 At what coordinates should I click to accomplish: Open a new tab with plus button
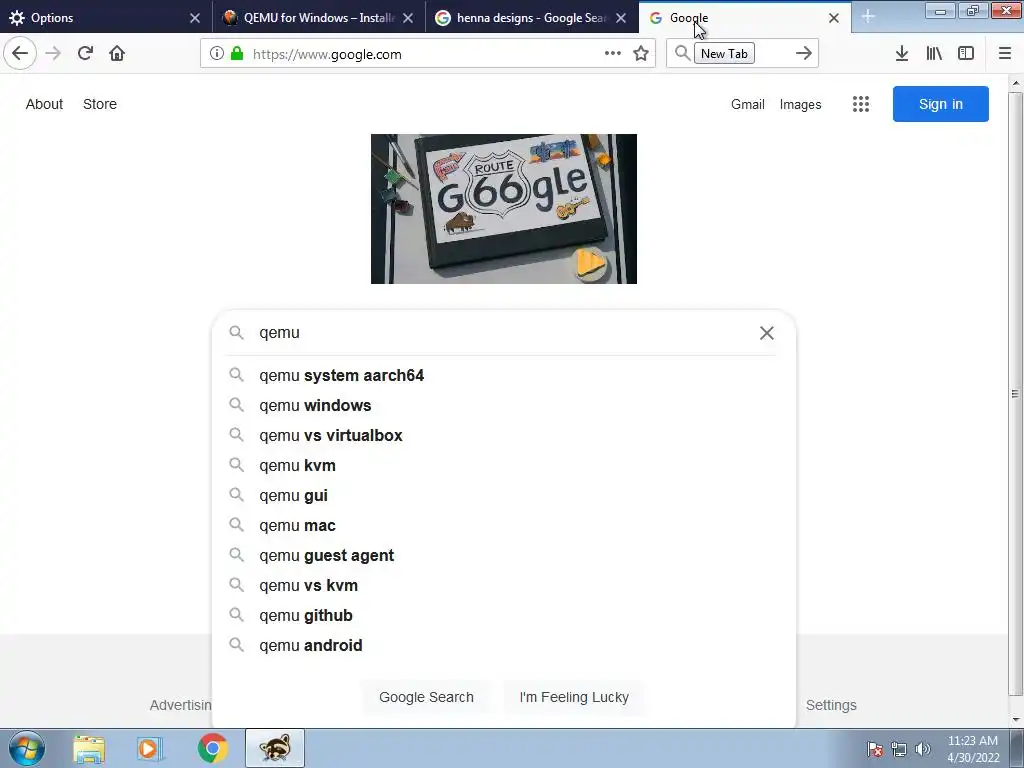click(x=868, y=17)
